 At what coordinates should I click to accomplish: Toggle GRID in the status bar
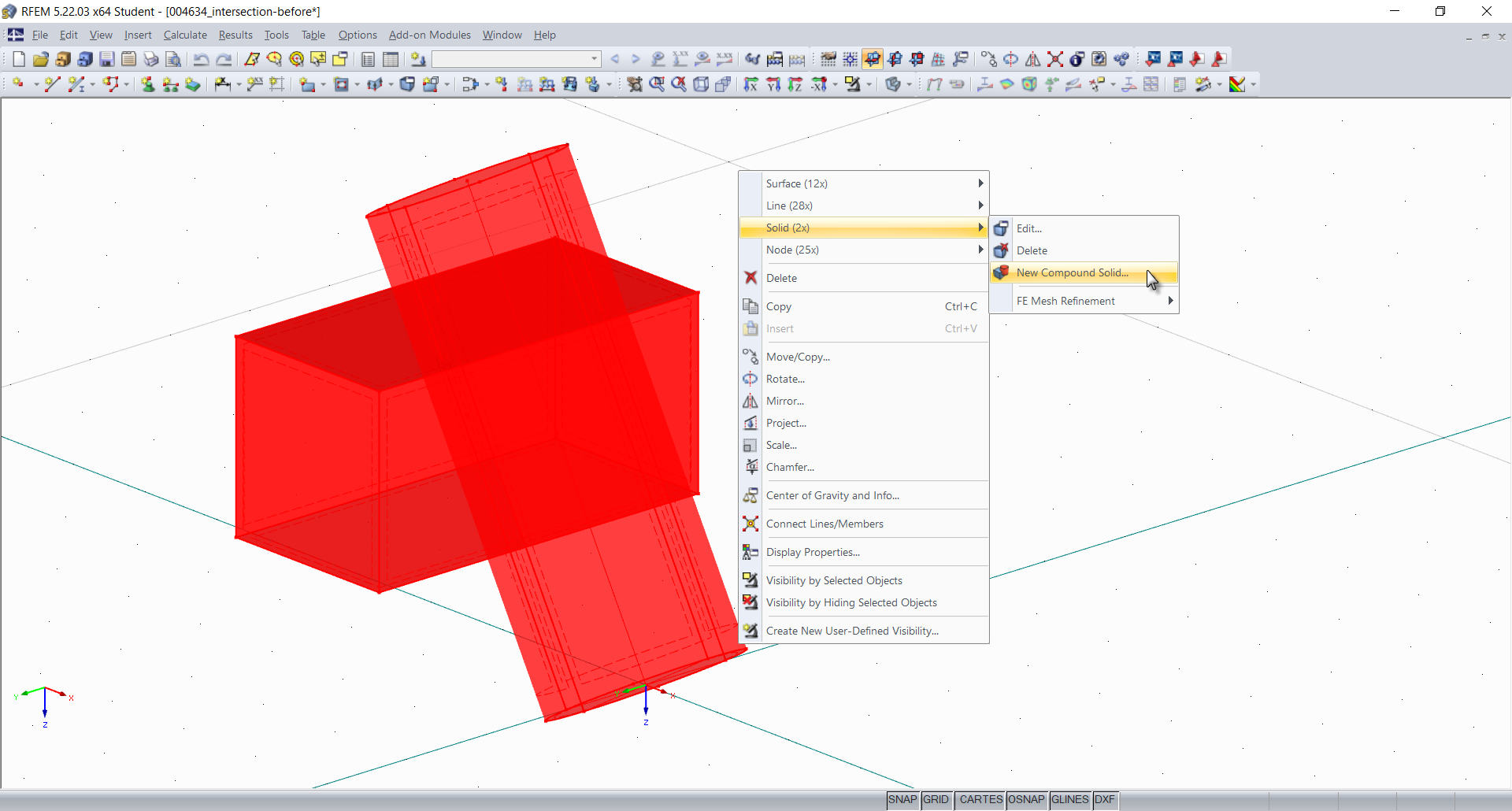pyautogui.click(x=936, y=800)
